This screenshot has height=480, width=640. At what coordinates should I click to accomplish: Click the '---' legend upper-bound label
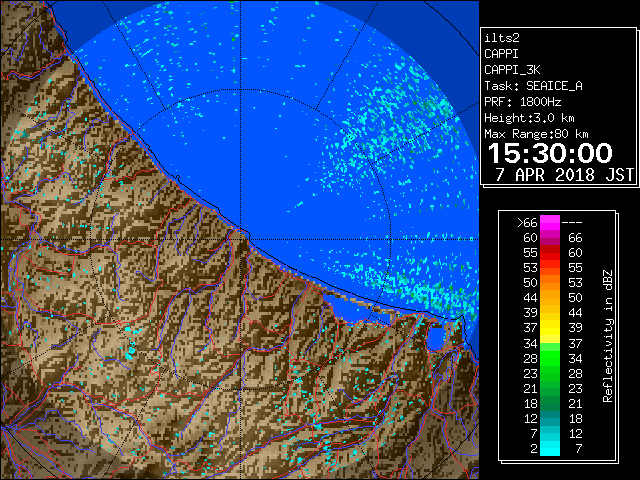coord(572,223)
